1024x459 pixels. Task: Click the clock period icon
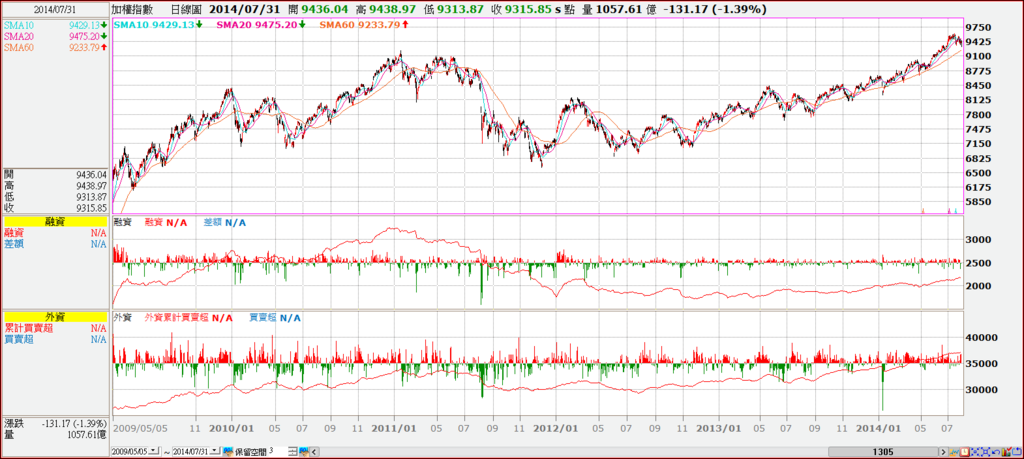point(965,452)
